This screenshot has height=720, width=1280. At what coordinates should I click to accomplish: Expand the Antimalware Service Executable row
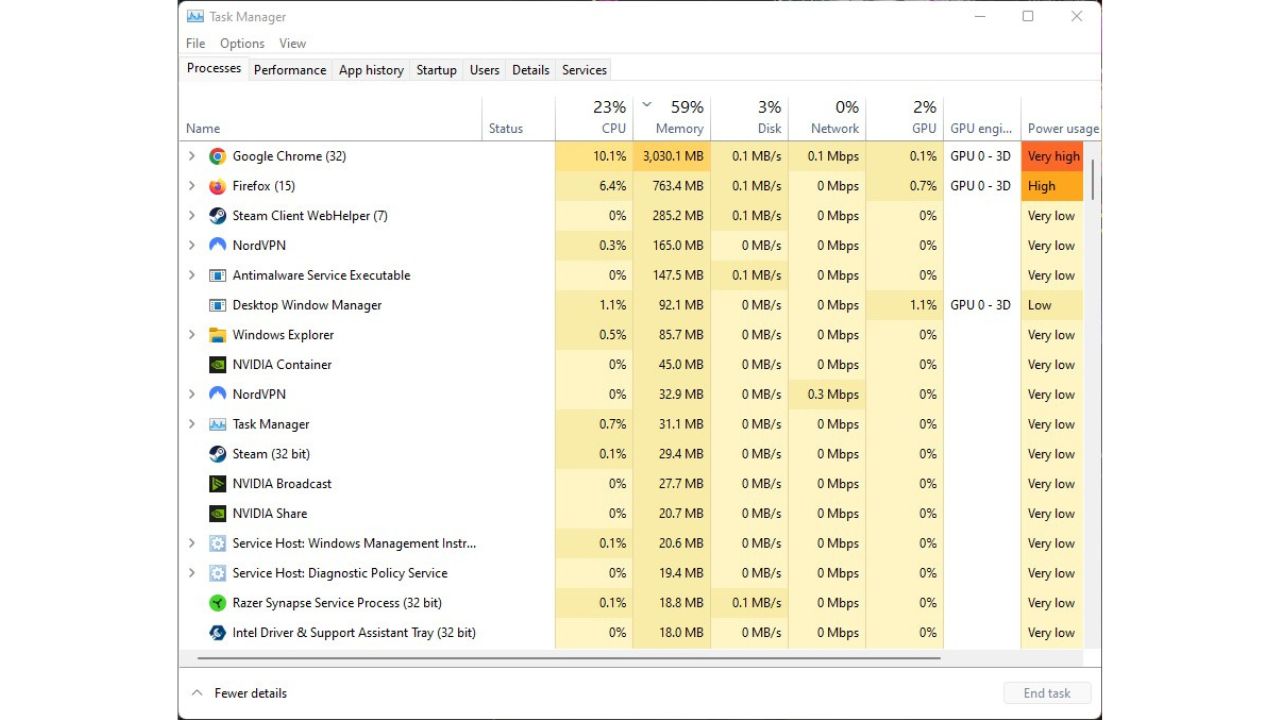tap(192, 275)
